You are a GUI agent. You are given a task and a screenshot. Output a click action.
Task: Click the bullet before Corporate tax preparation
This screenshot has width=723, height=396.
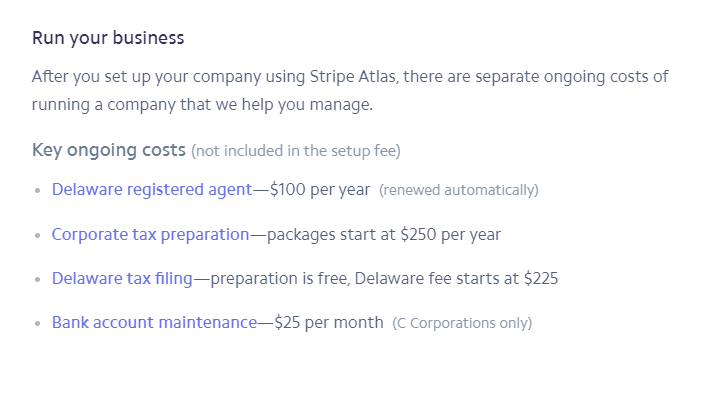tap(38, 235)
